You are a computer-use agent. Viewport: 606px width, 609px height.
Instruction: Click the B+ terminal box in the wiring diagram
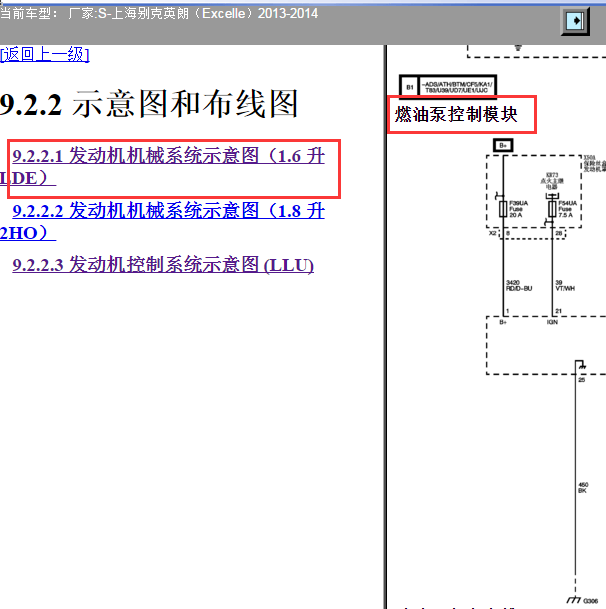[503, 145]
